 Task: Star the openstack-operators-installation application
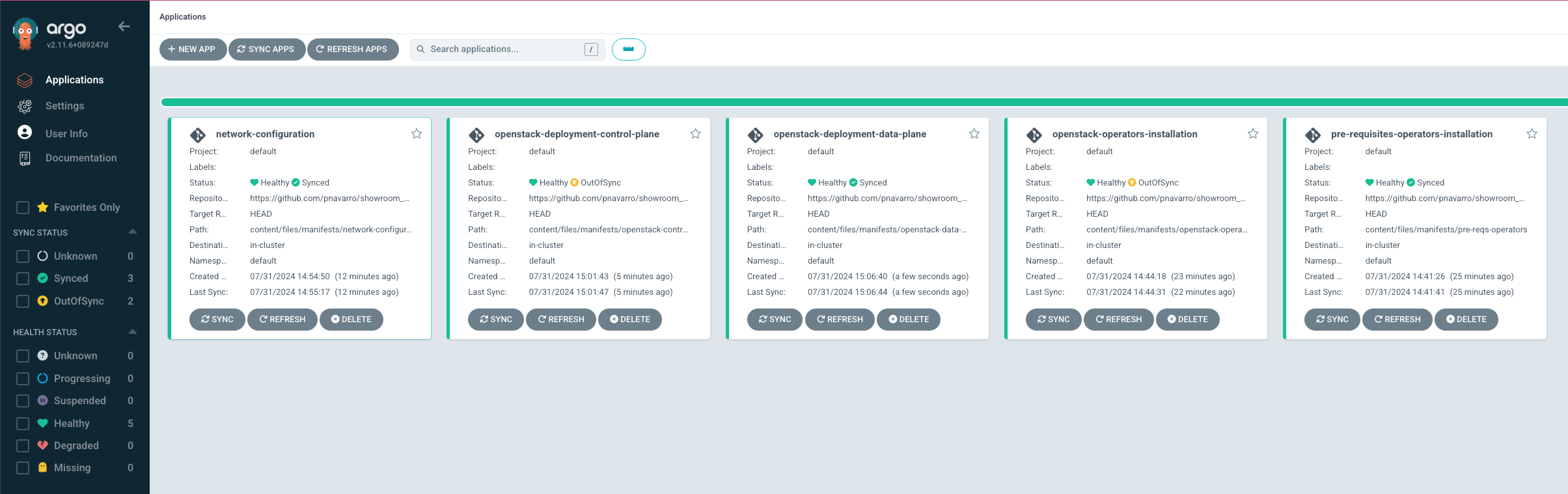pyautogui.click(x=1253, y=133)
